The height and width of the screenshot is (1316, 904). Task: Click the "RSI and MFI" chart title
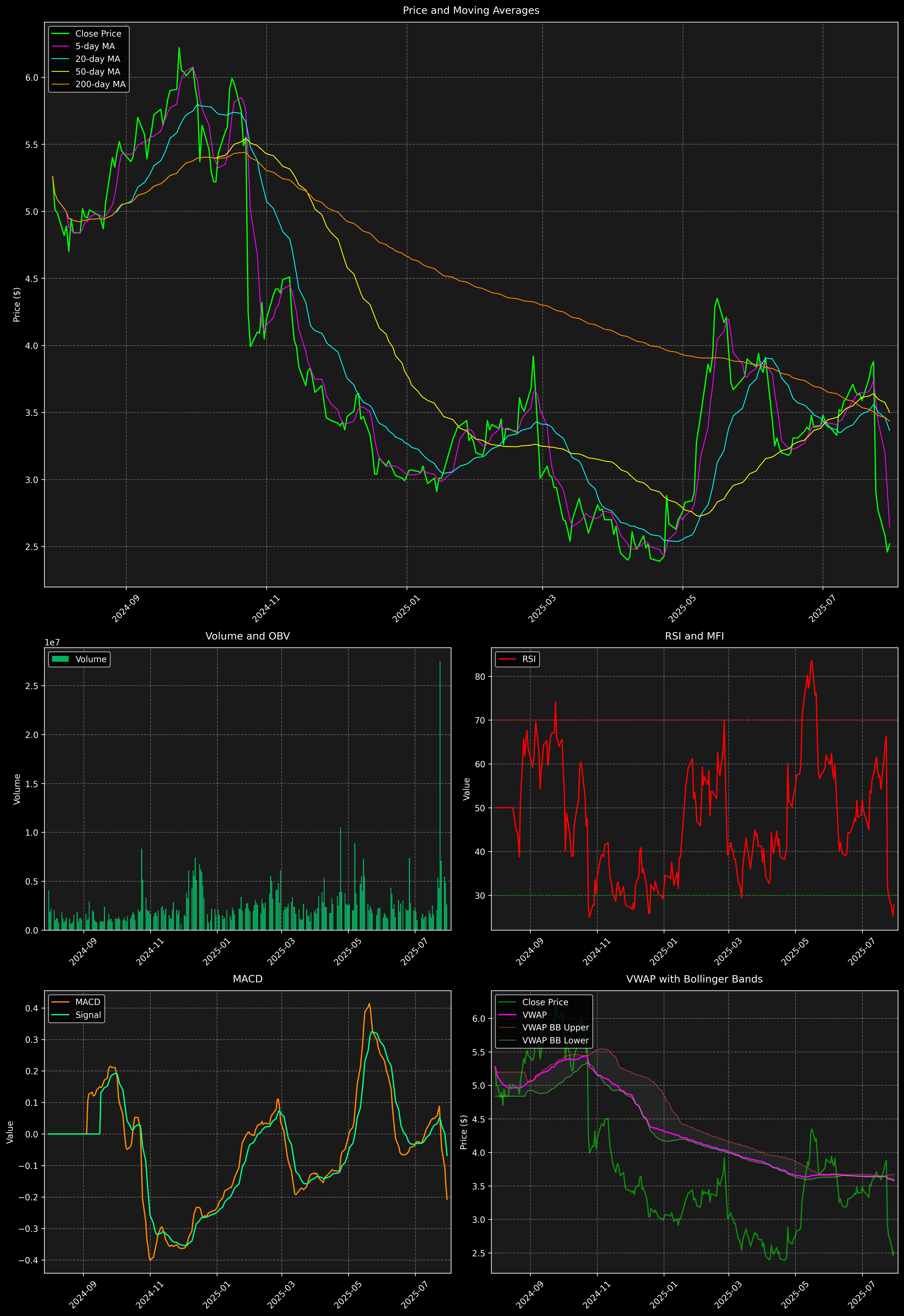694,636
